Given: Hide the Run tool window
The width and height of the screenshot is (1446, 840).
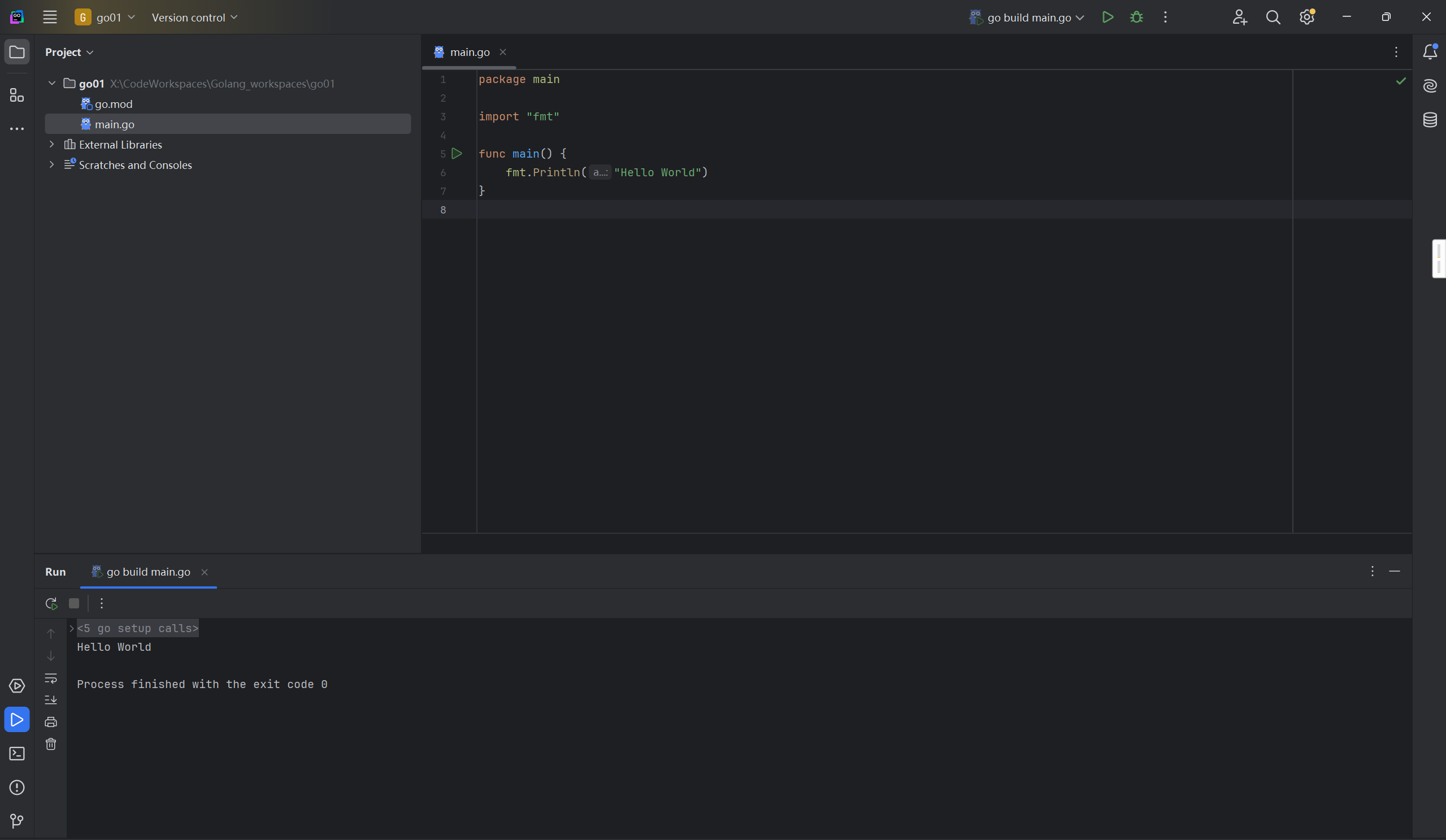Looking at the screenshot, I should click(x=1395, y=572).
